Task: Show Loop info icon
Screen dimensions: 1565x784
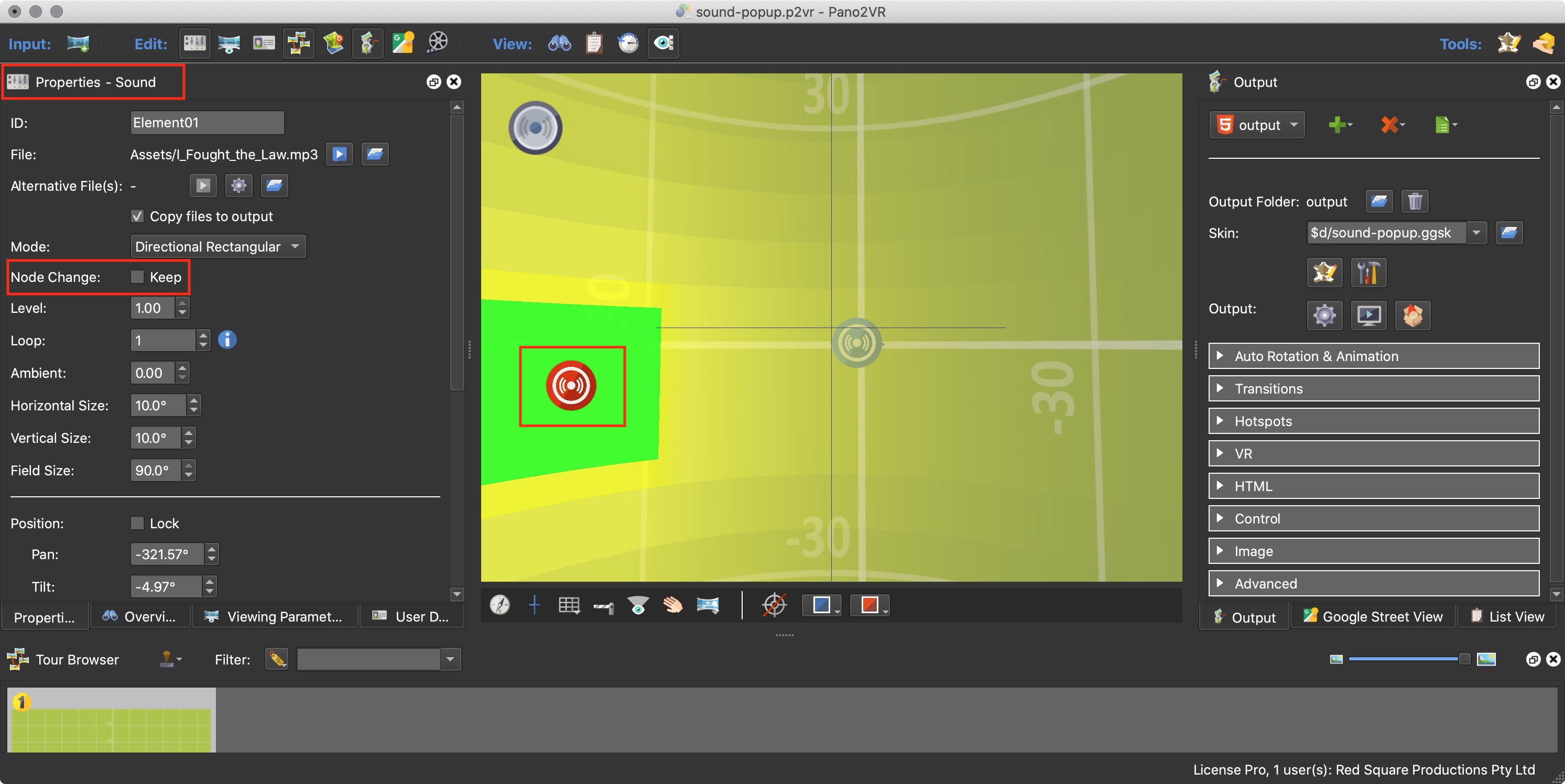Action: pos(227,340)
